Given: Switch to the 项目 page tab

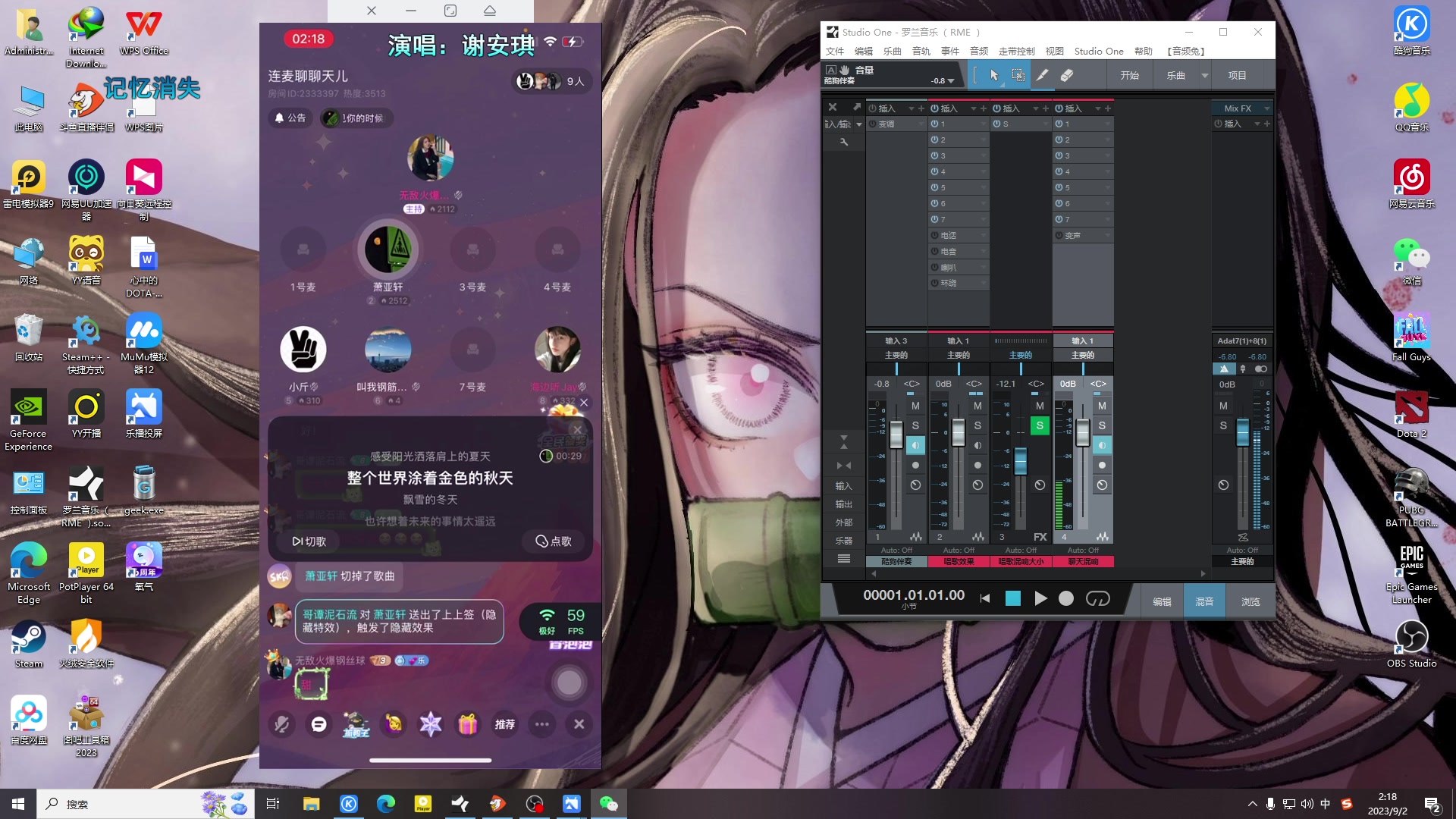Looking at the screenshot, I should tap(1238, 75).
